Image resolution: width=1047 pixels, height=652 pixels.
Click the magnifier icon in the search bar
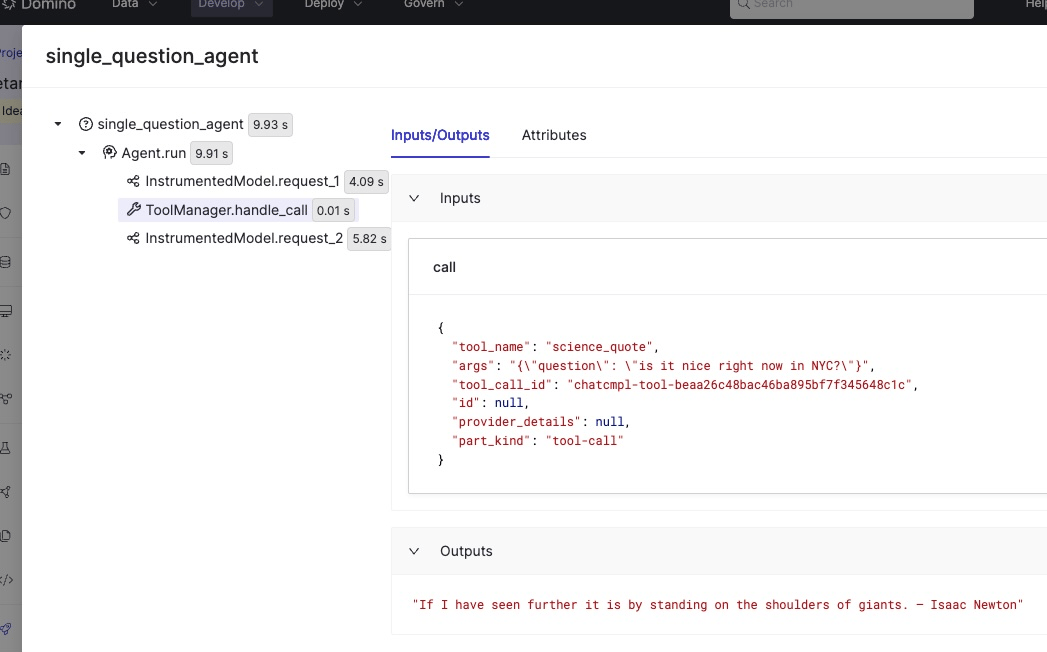743,4
